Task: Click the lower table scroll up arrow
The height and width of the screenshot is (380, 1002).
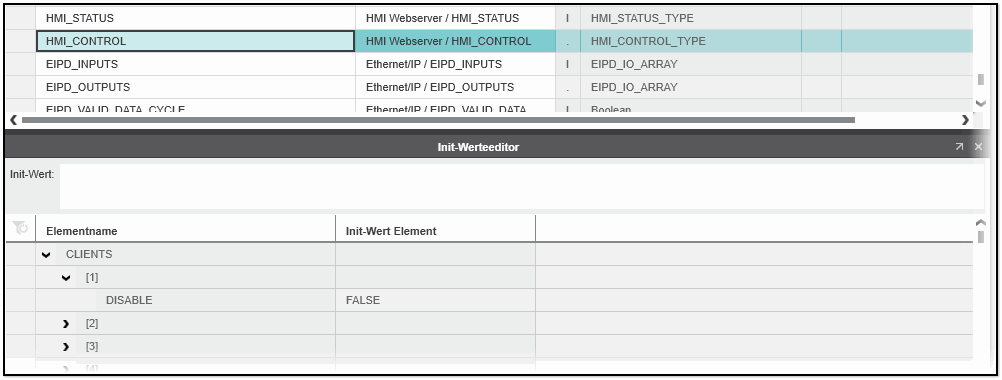Action: (x=981, y=222)
